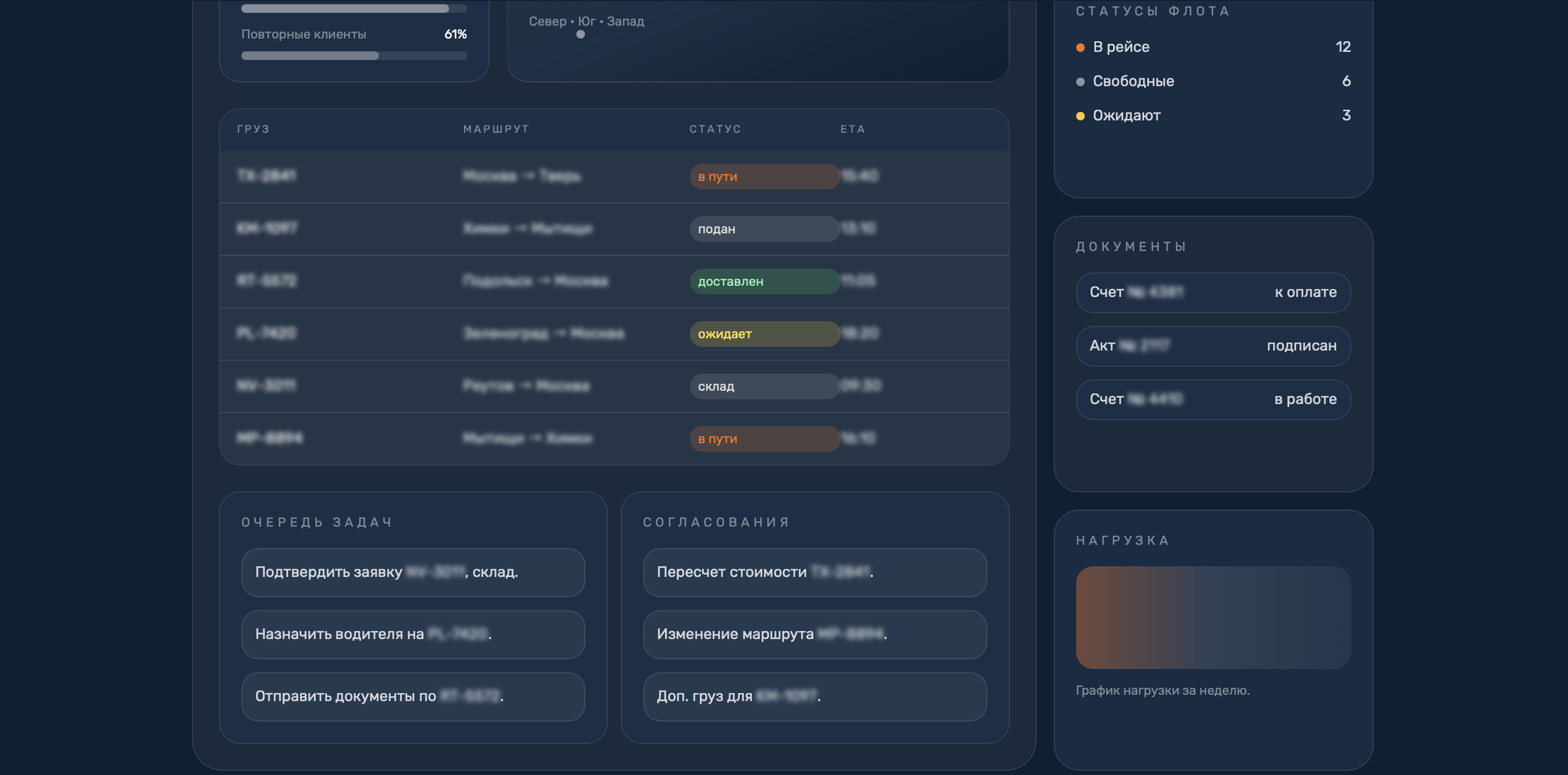The height and width of the screenshot is (775, 1568).
Task: Click the small dot under Север • Юг • Запад
Action: (580, 35)
